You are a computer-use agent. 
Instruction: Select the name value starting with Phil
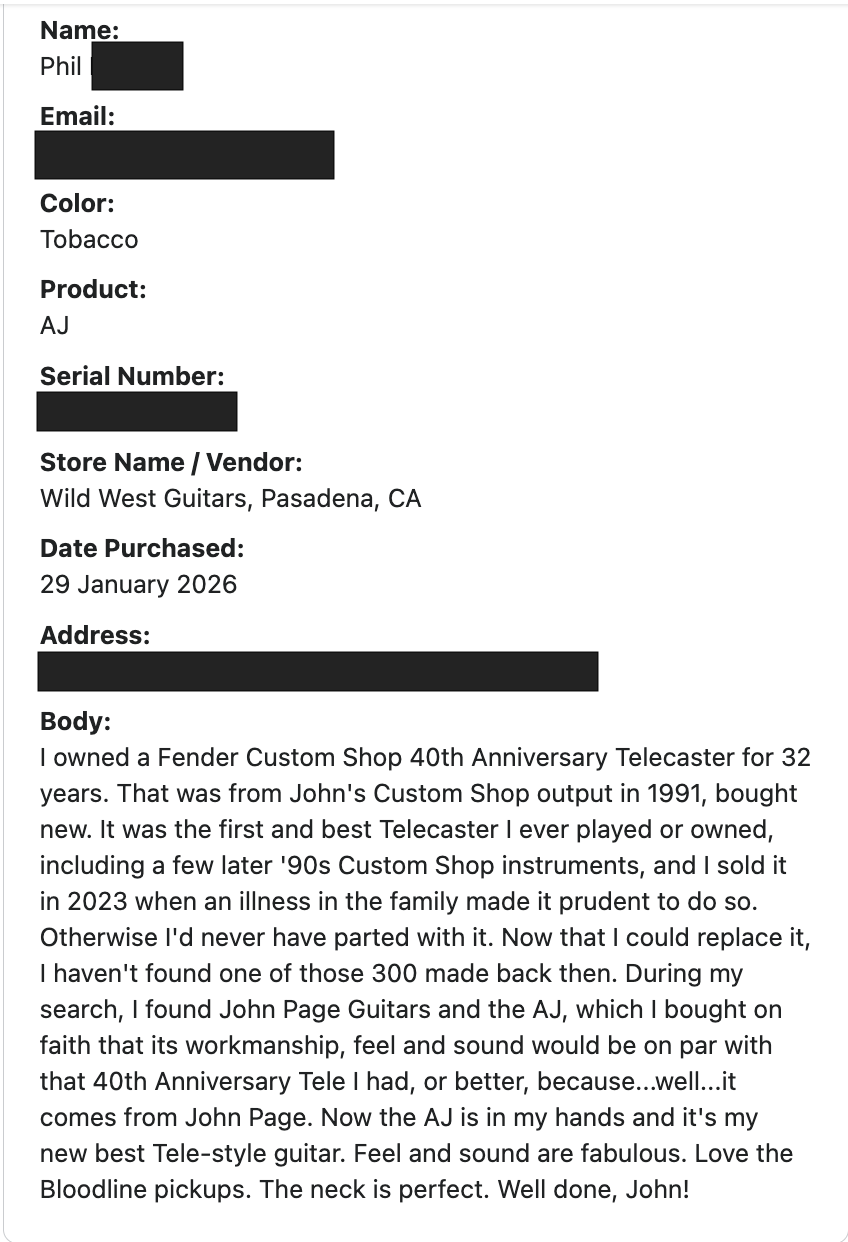tap(111, 66)
